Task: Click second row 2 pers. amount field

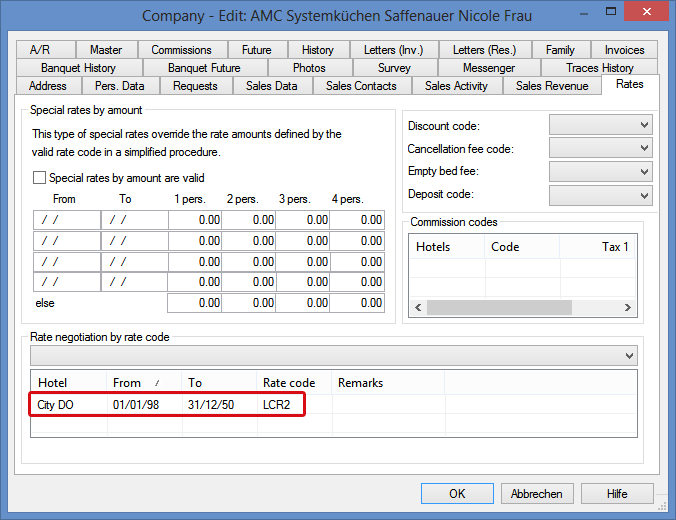Action: [249, 241]
